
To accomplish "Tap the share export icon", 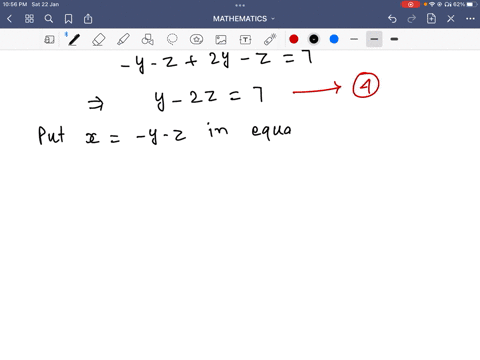I will (88, 19).
